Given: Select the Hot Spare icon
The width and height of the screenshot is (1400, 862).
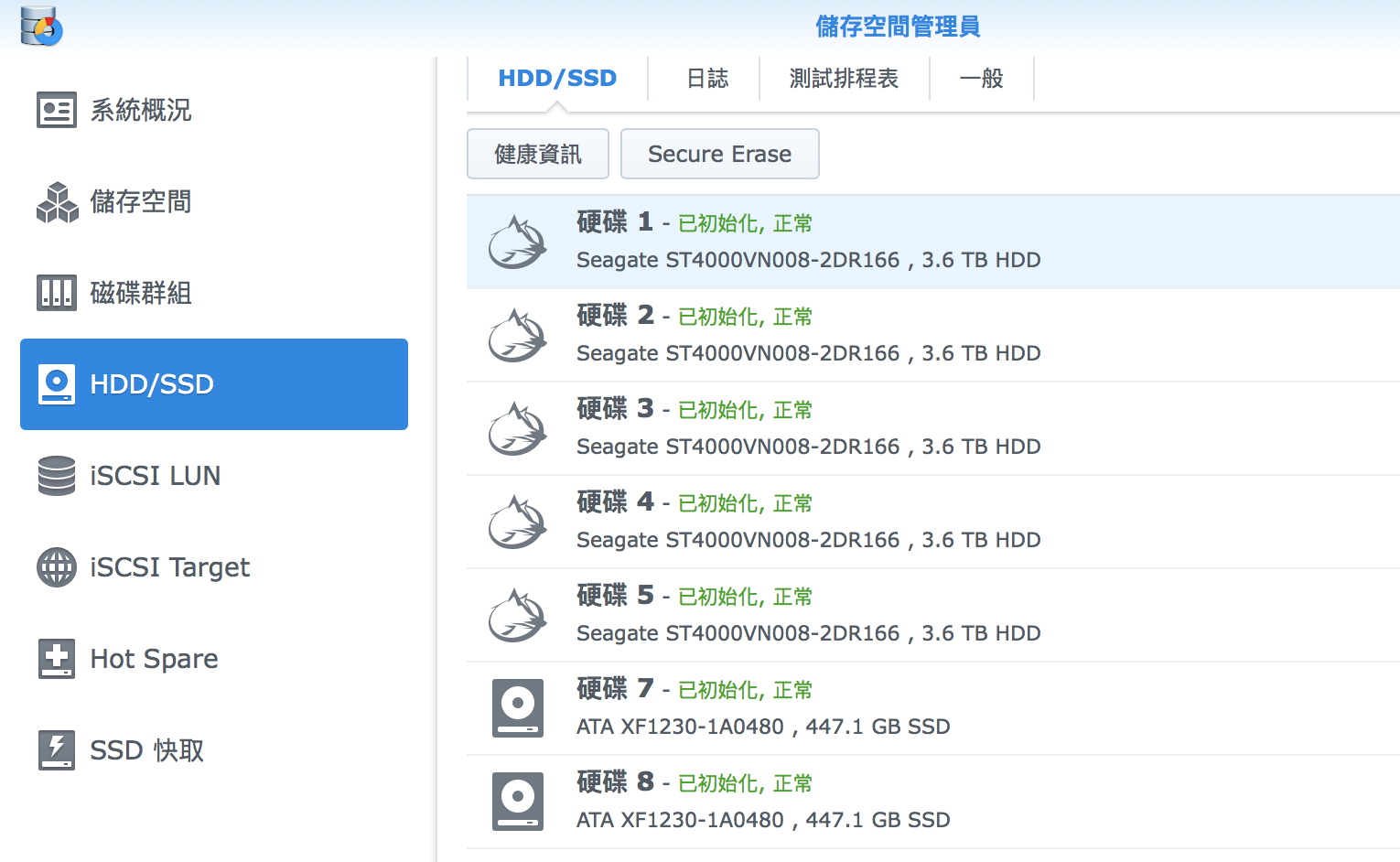Looking at the screenshot, I should click(57, 659).
